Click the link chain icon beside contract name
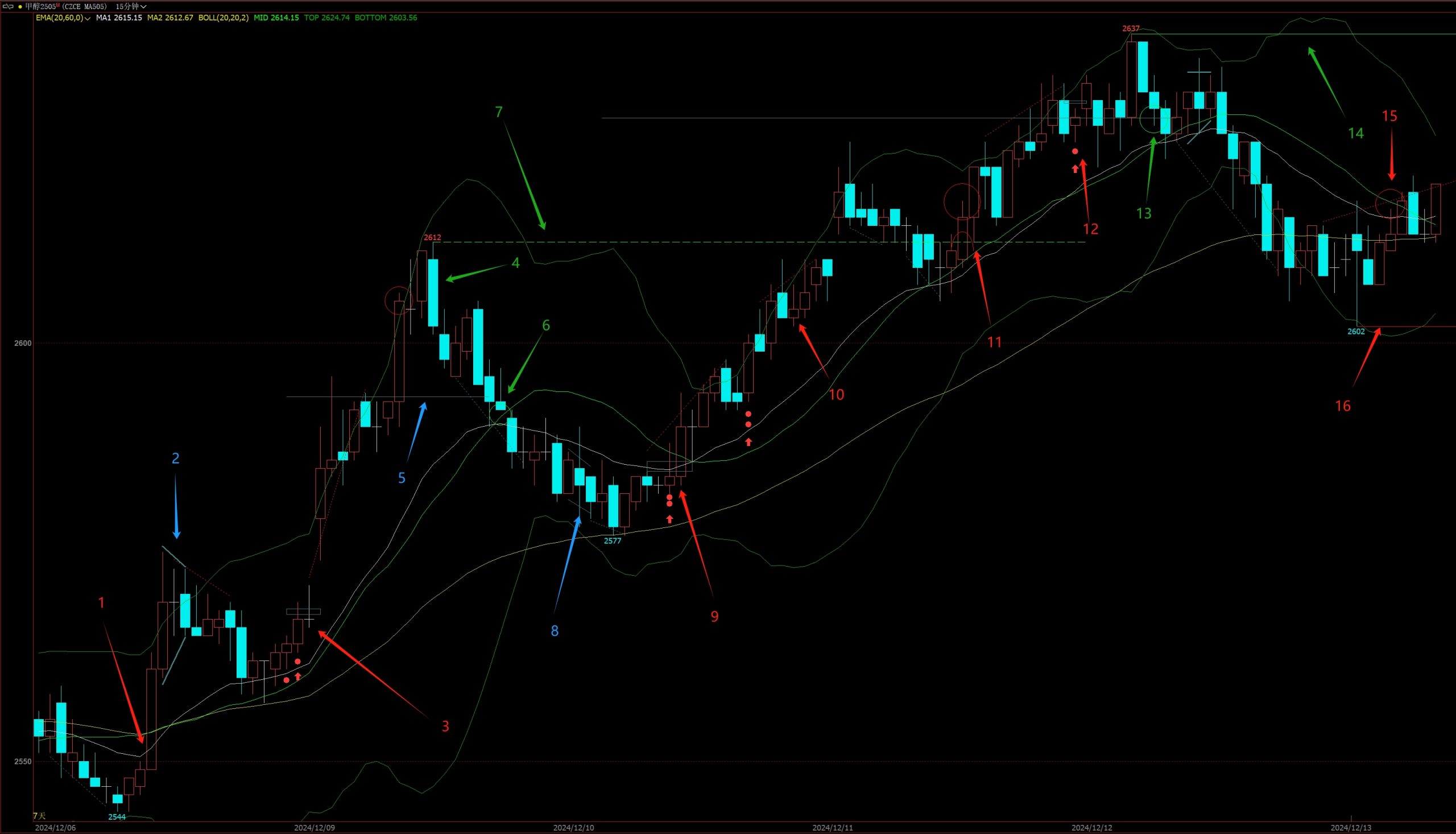This screenshot has width=1456, height=834. pos(8,6)
